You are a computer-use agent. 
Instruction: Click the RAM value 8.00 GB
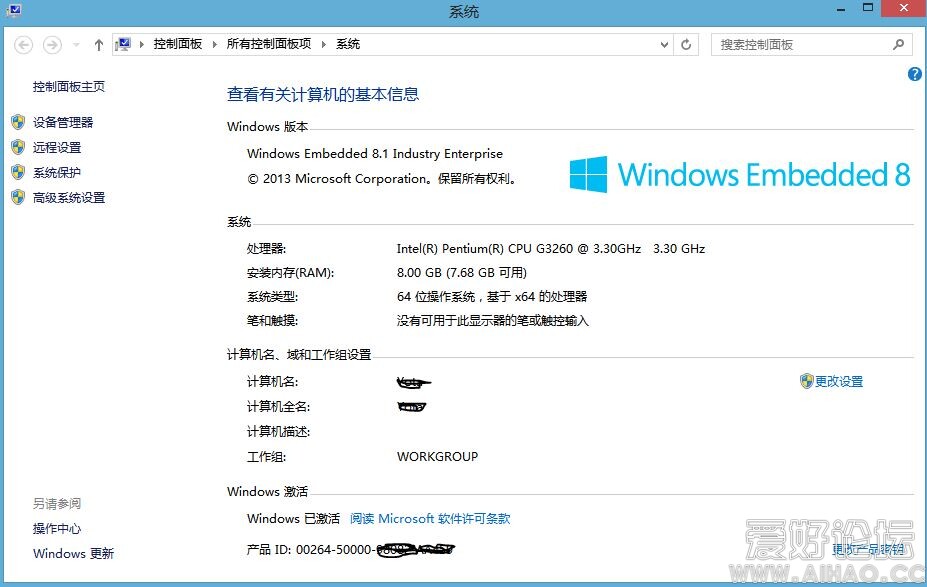coord(419,273)
